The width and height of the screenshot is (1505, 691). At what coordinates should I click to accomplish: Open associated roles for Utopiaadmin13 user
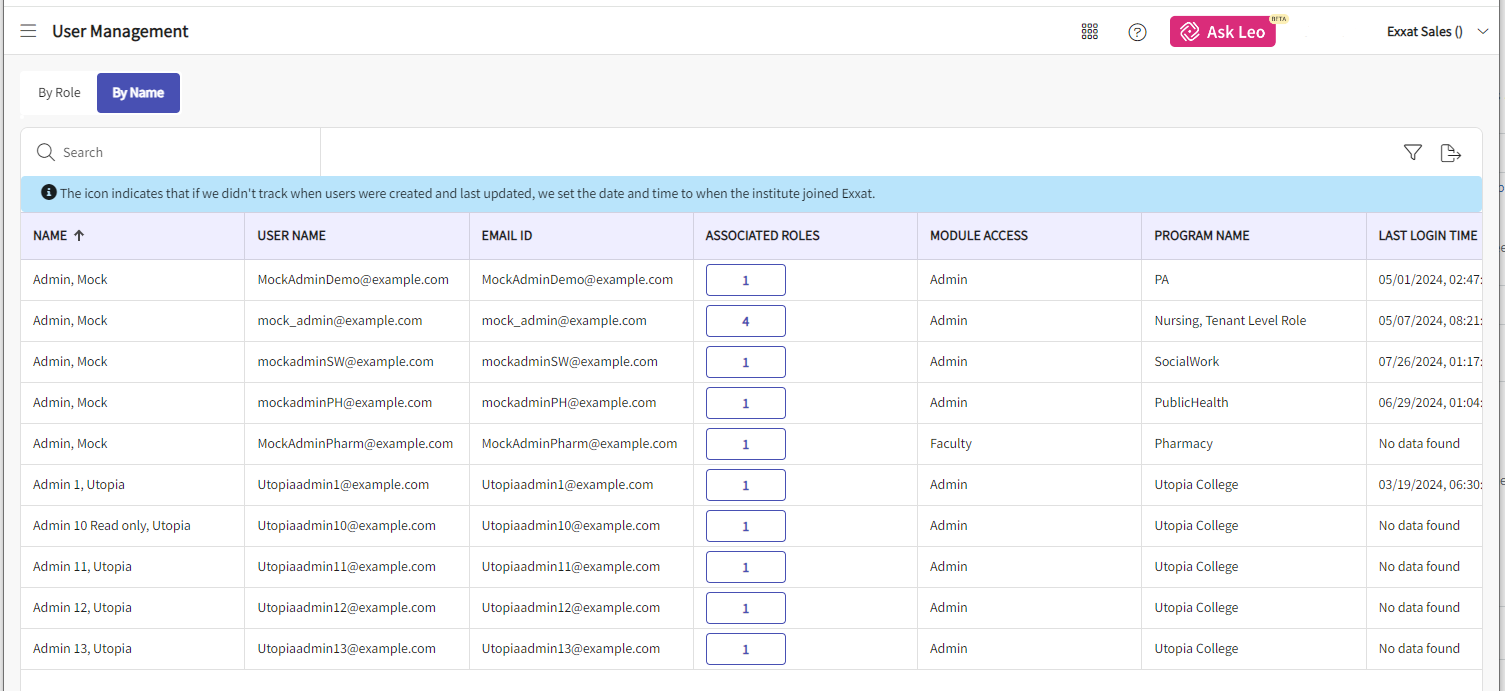pyautogui.click(x=745, y=649)
